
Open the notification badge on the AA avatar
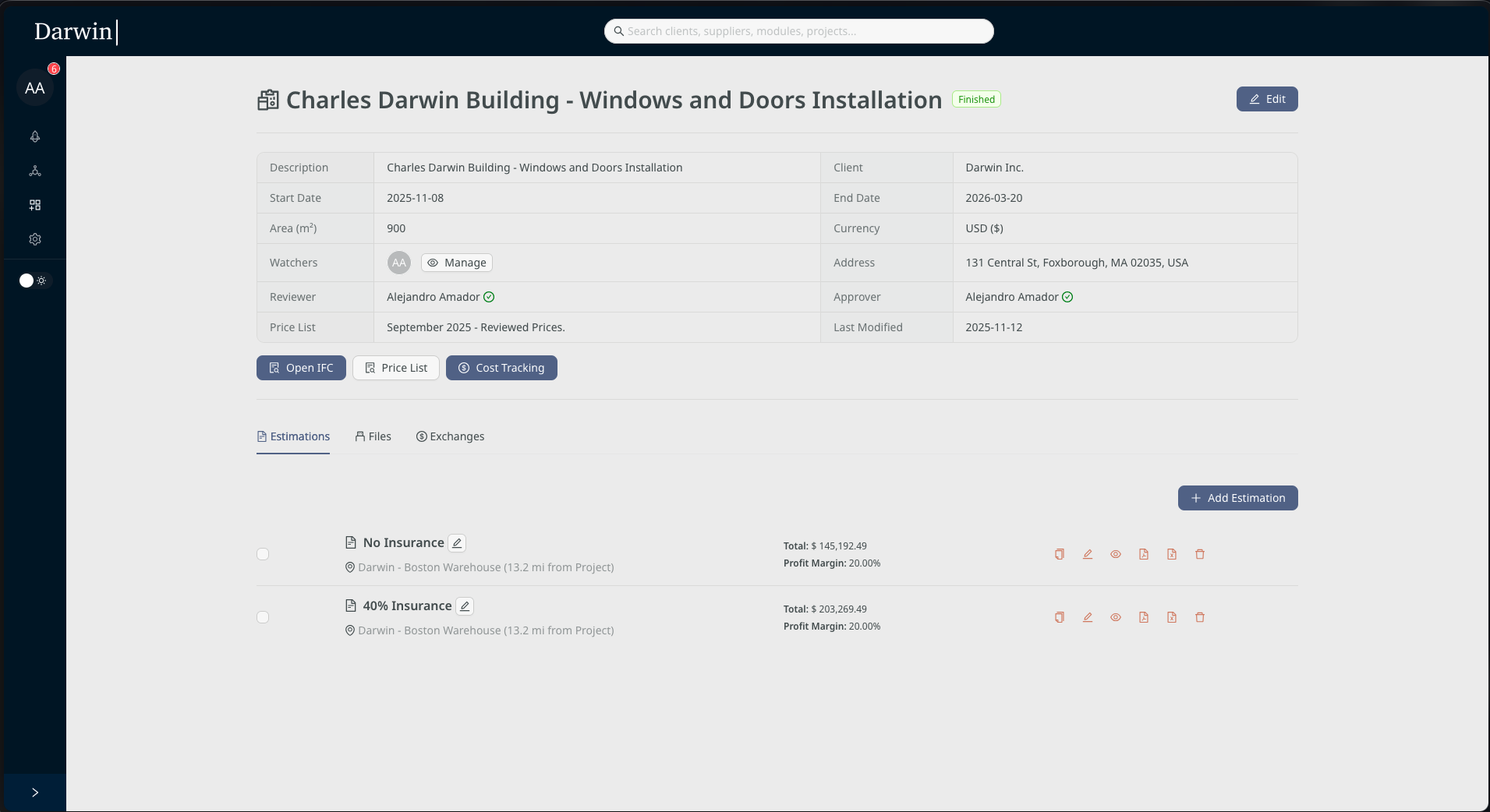point(52,69)
